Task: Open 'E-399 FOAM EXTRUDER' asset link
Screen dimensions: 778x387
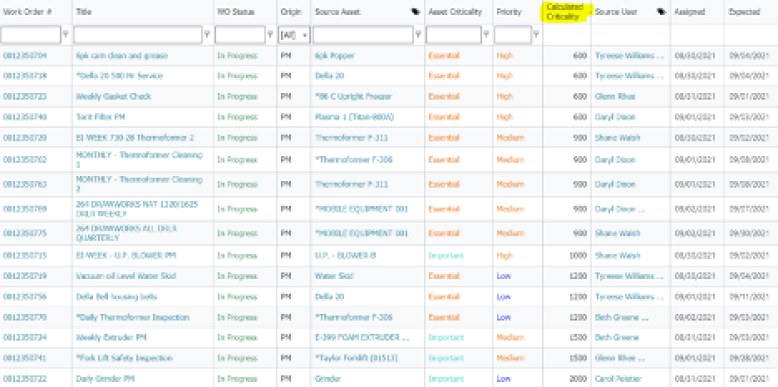Action: point(362,337)
